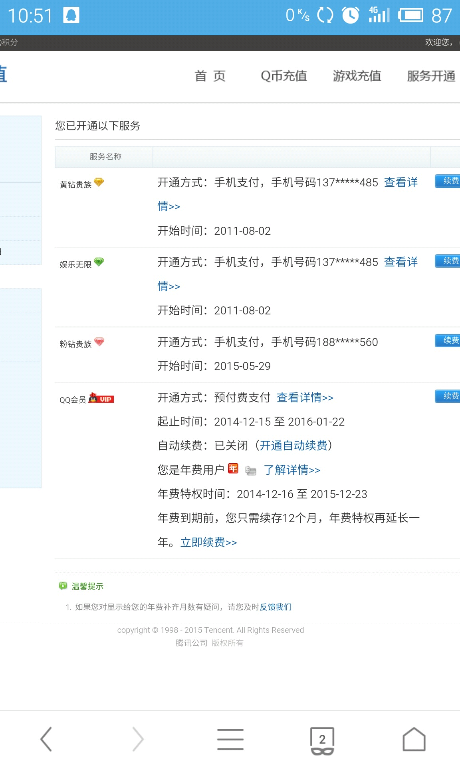Tap 版权所有 footer link
Image resolution: width=460 pixels, height=768 pixels.
coord(227,643)
